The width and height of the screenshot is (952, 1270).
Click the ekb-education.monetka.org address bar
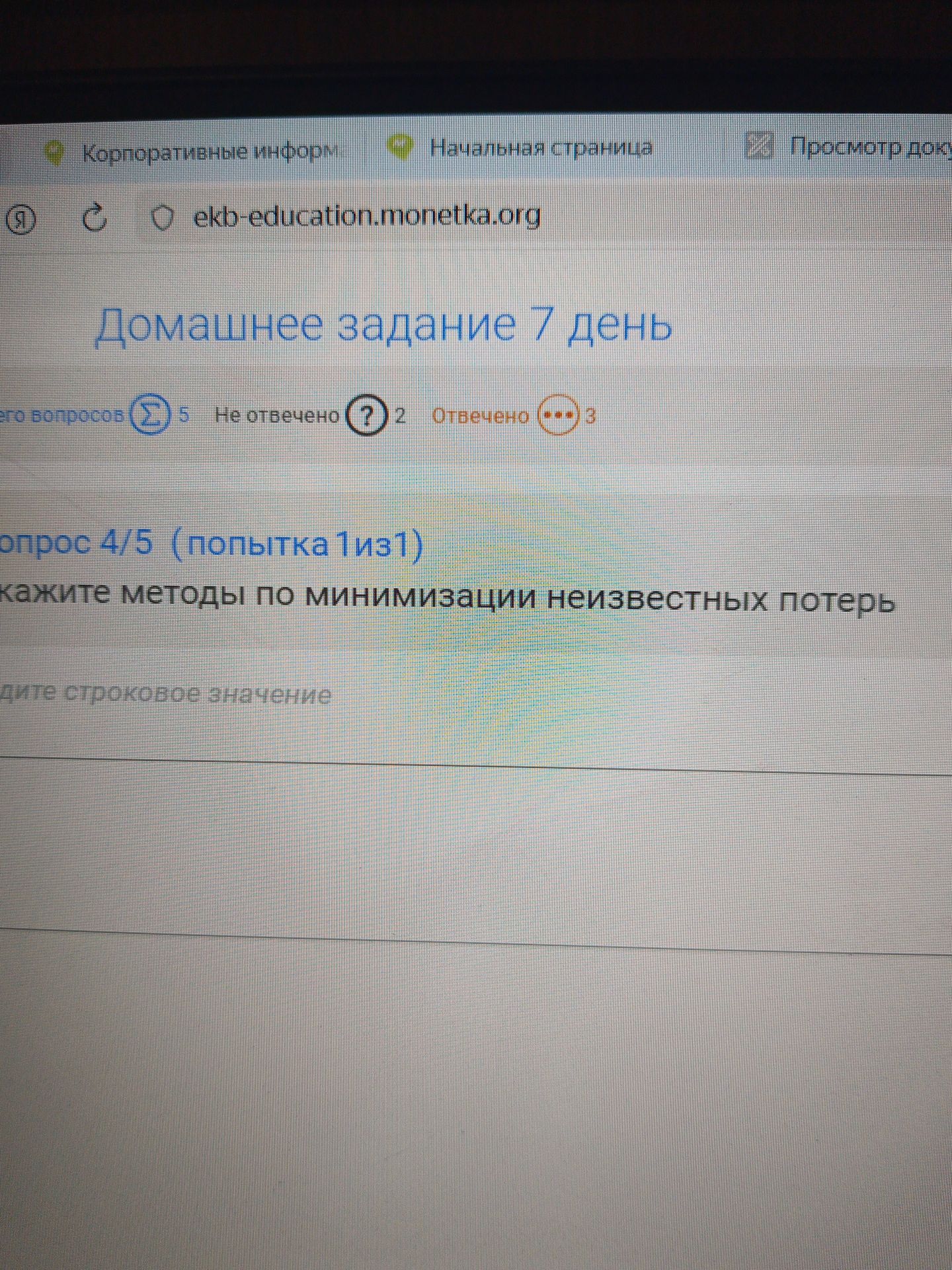[367, 216]
